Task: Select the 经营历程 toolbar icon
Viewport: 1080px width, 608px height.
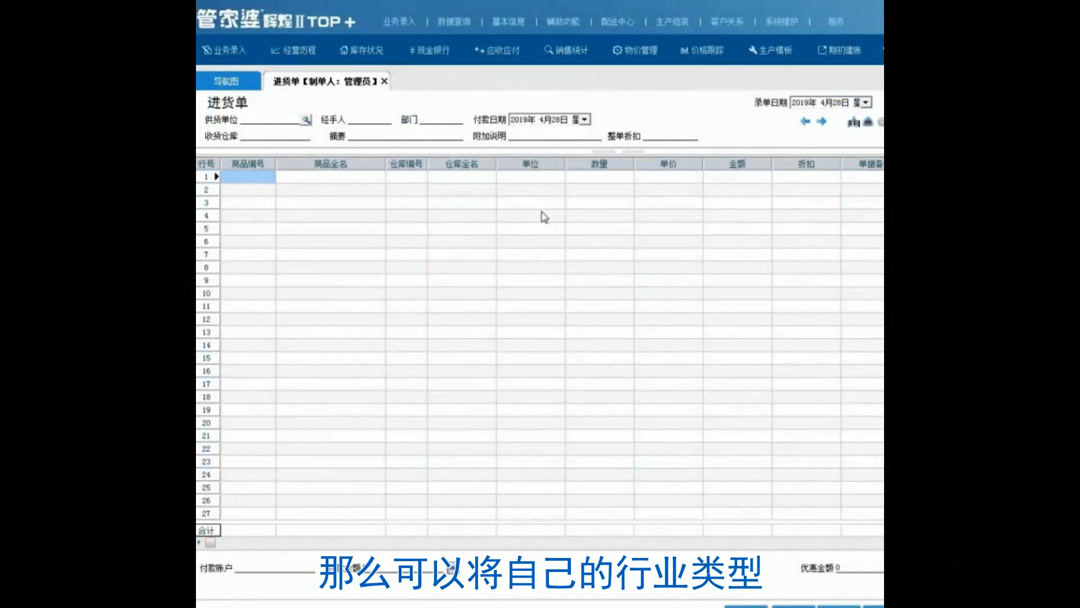Action: pos(295,49)
